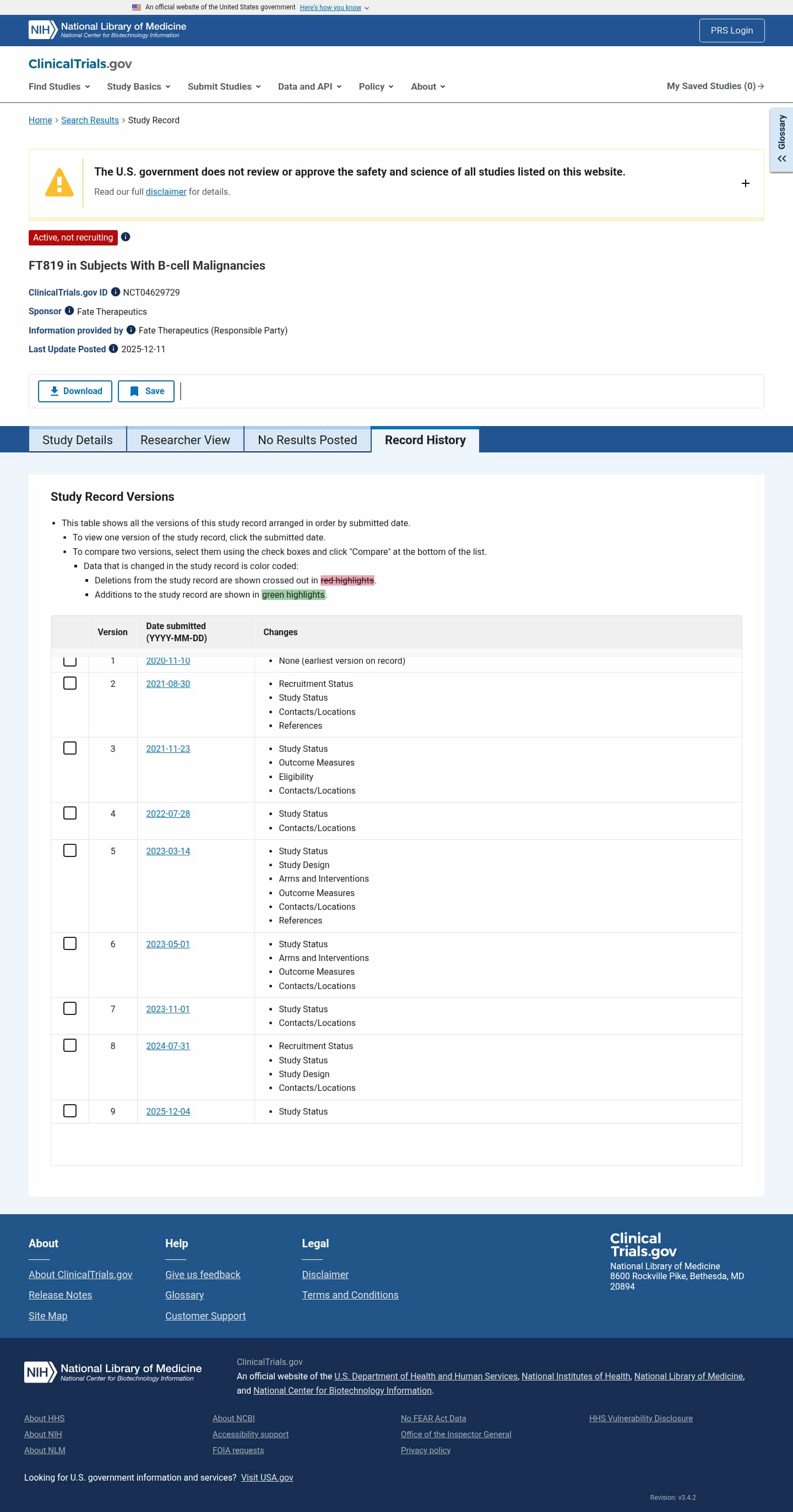Open Terms and Conditions
This screenshot has width=793, height=1512.
click(x=350, y=1295)
